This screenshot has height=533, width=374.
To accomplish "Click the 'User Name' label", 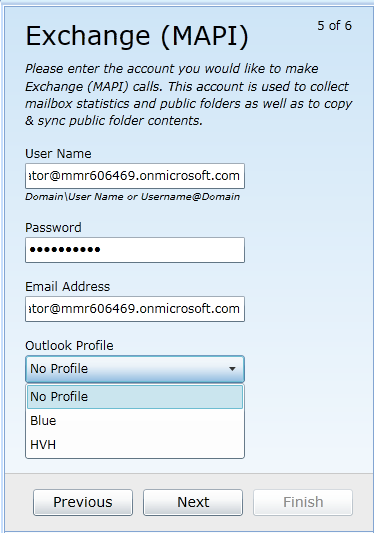I will click(58, 154).
